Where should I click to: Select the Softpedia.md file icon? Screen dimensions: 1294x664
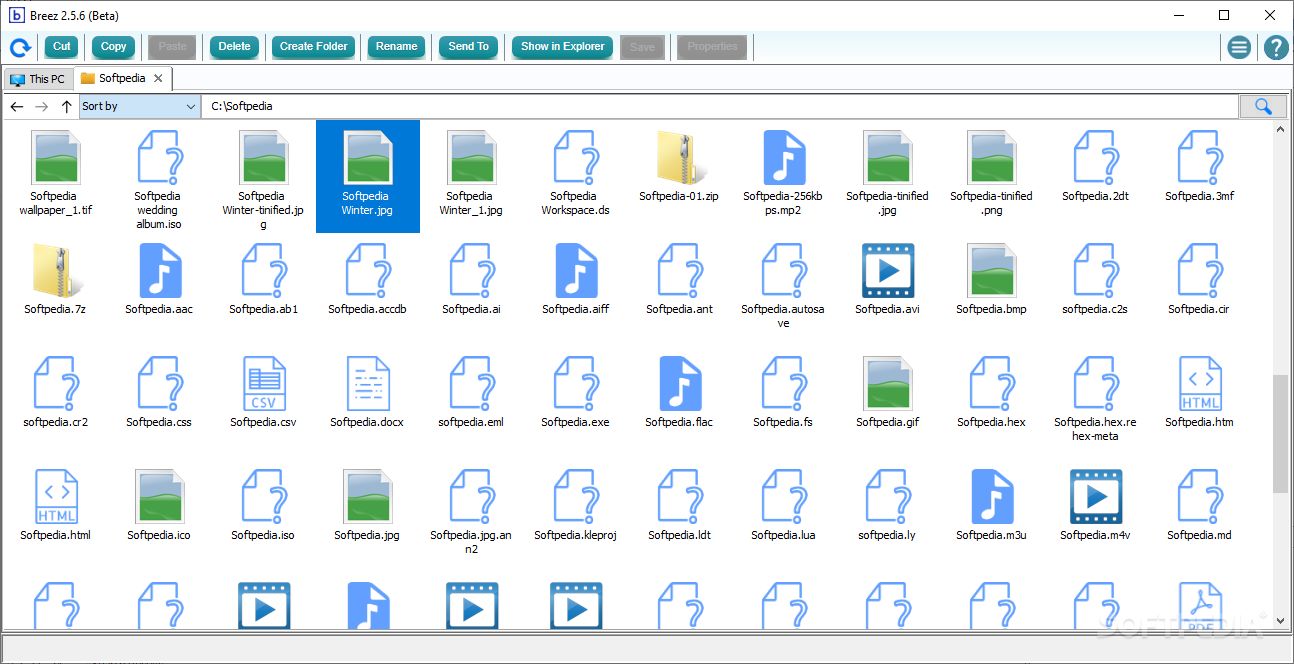click(x=1200, y=497)
